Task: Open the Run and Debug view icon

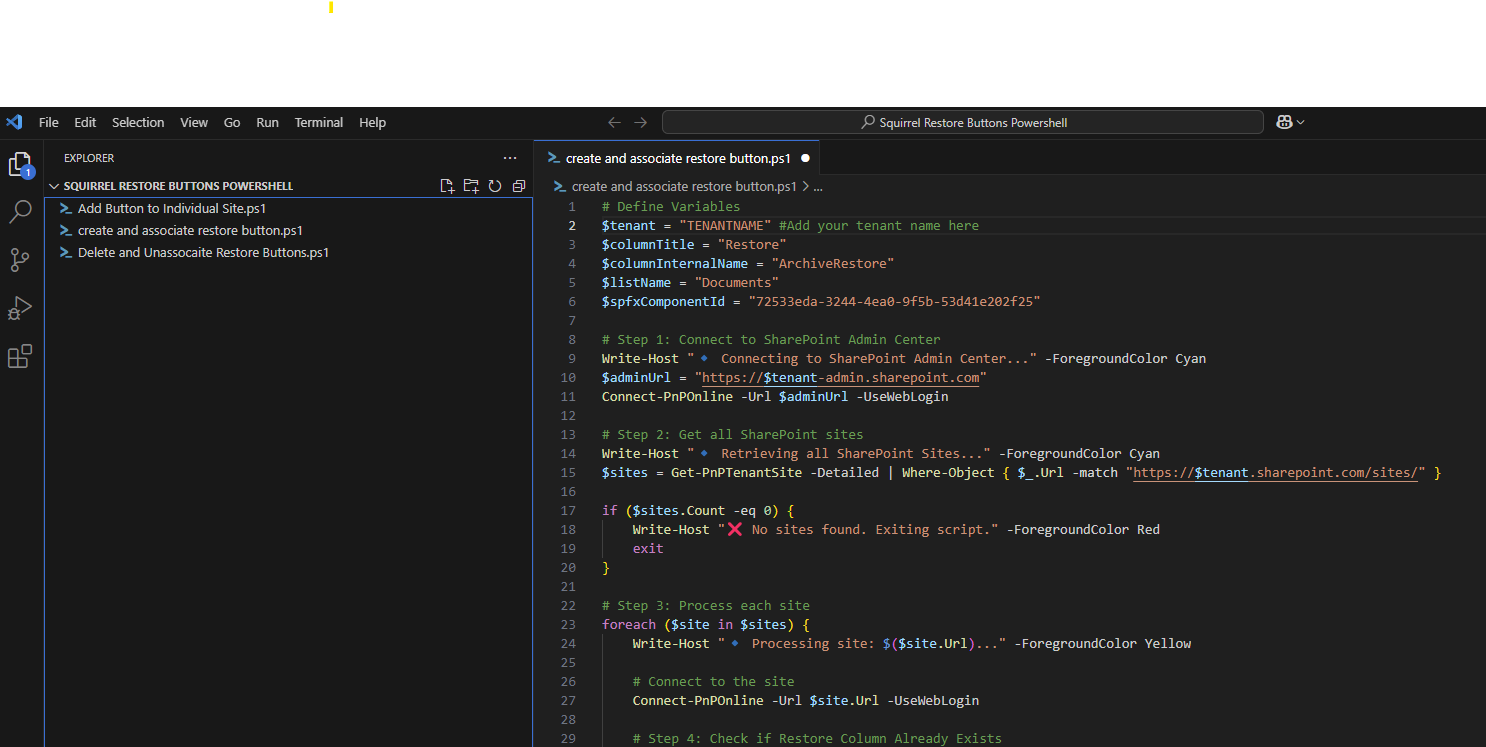Action: 20,308
